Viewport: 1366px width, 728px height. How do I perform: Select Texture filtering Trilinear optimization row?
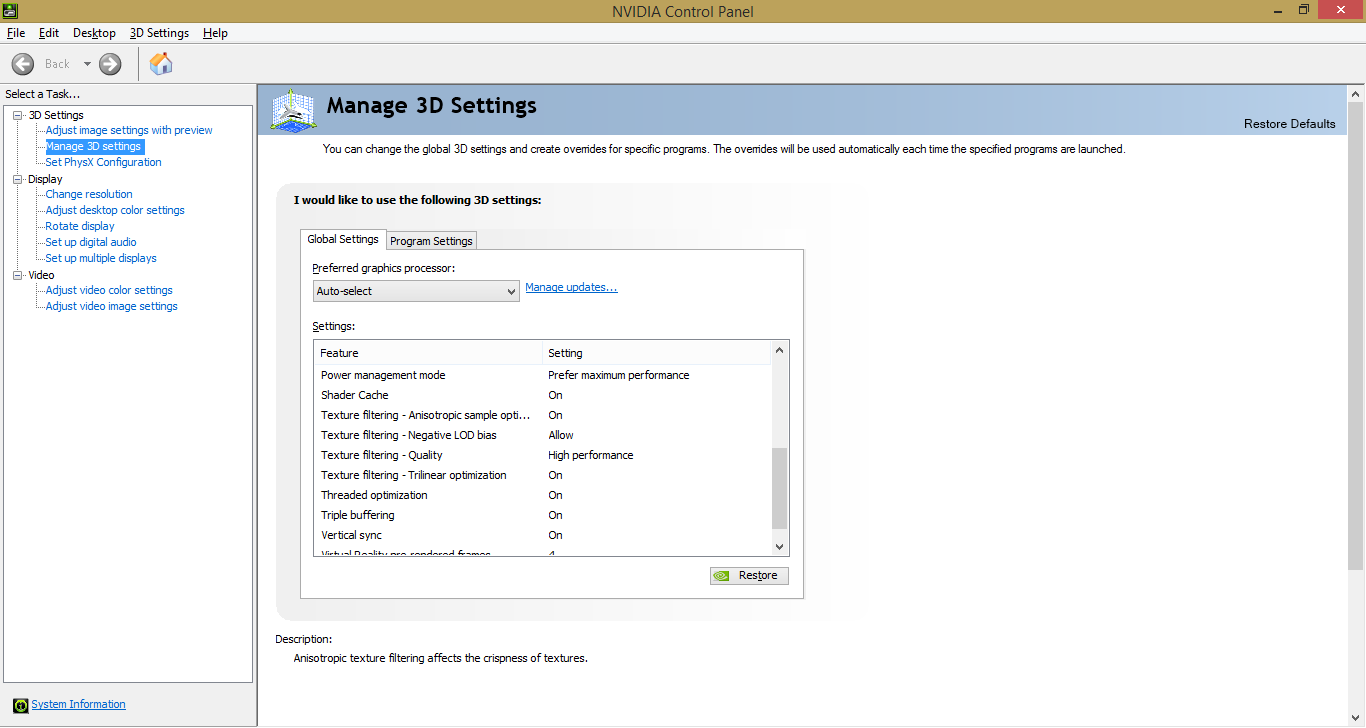(x=543, y=475)
